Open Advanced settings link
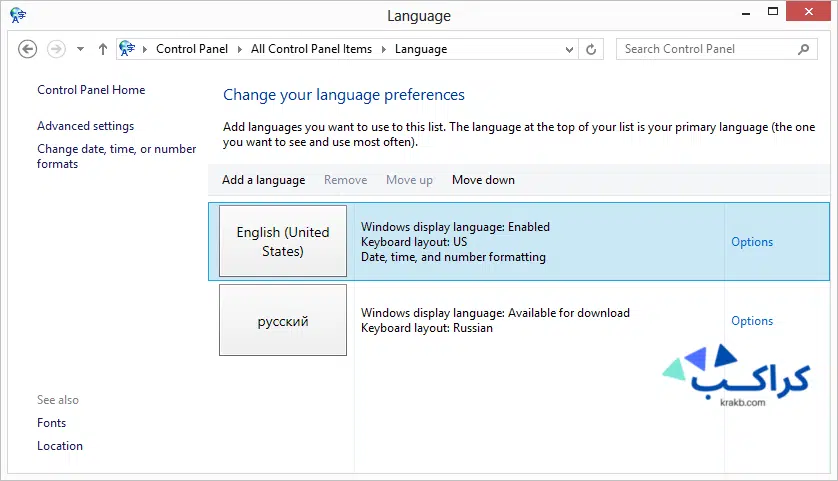 pyautogui.click(x=86, y=126)
